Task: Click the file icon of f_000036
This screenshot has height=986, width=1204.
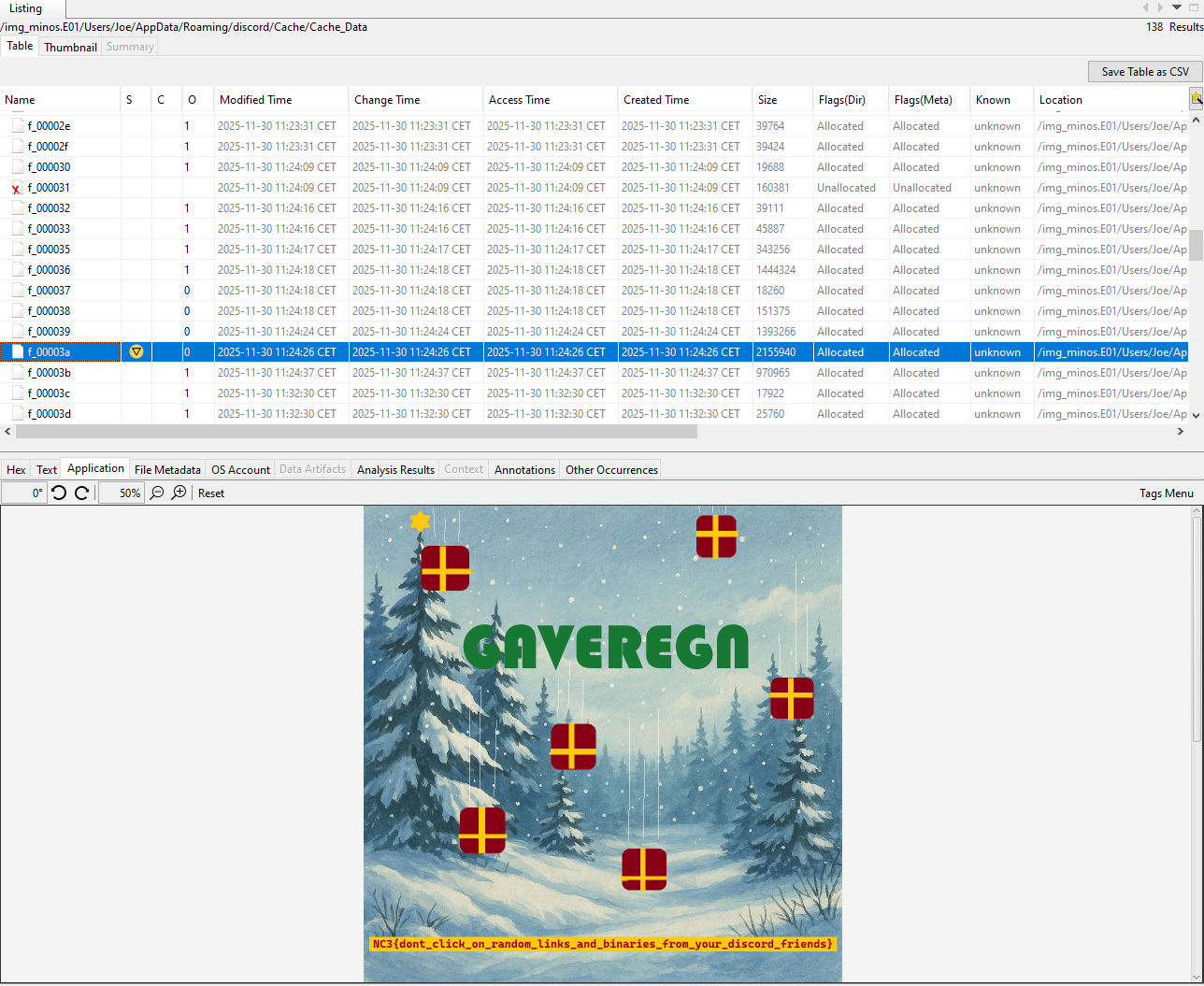Action: click(18, 270)
